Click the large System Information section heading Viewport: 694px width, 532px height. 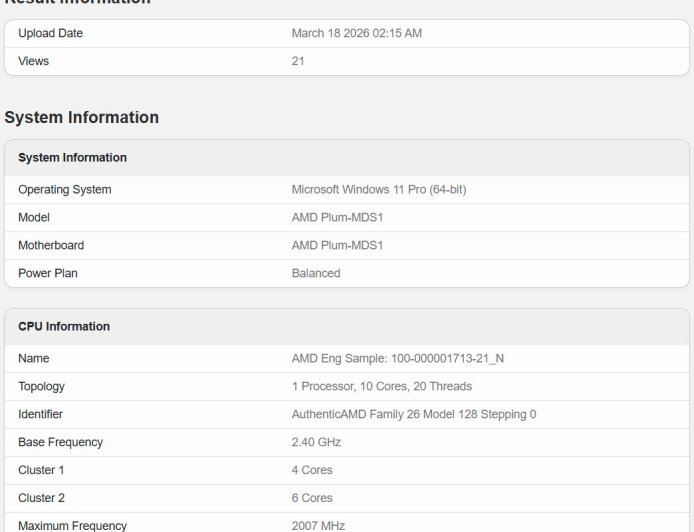82,117
